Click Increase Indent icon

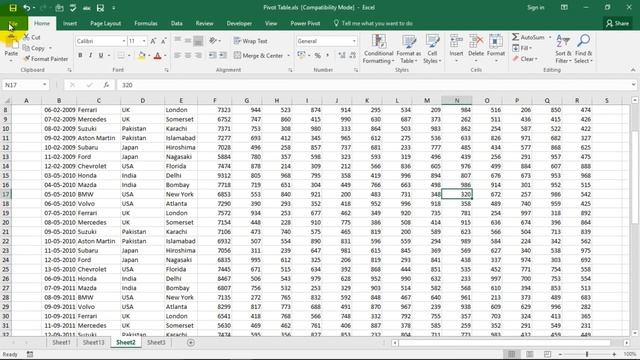click(x=223, y=55)
